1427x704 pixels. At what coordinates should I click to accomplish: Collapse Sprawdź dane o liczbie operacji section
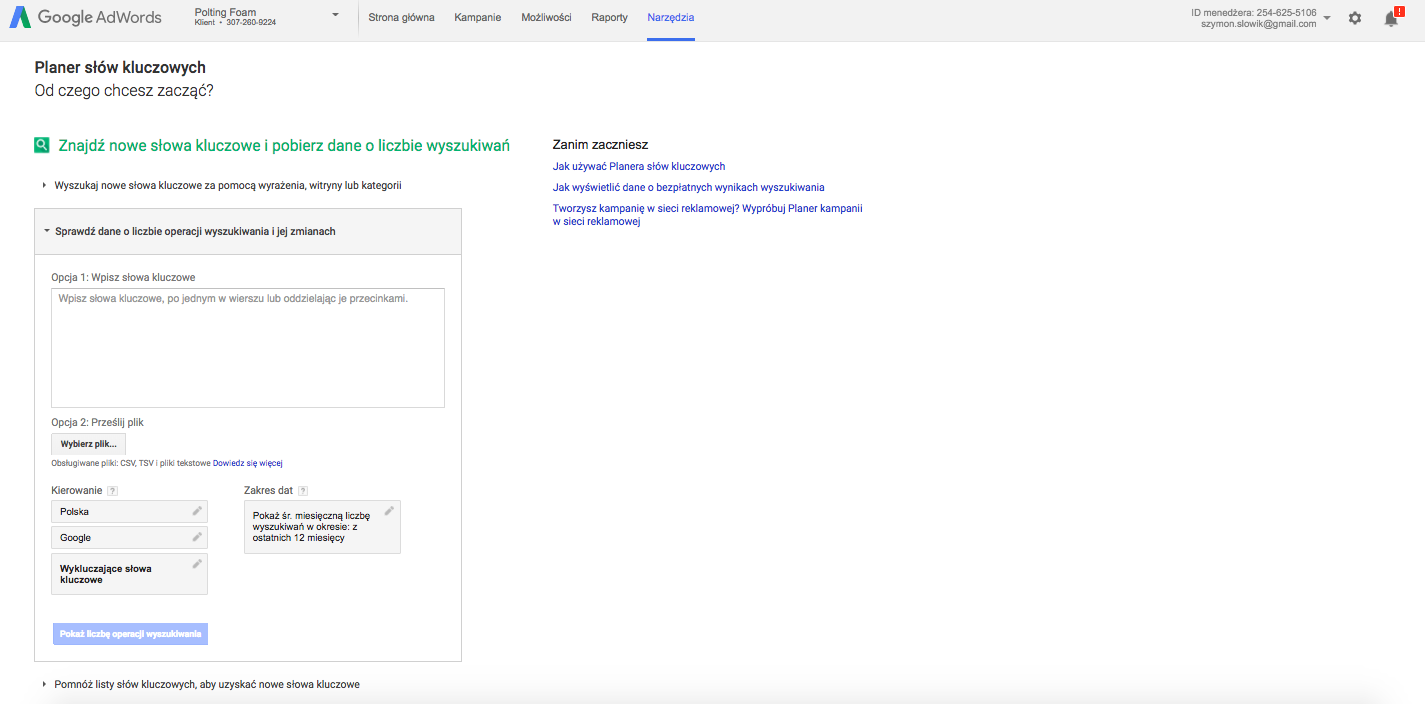pos(248,231)
